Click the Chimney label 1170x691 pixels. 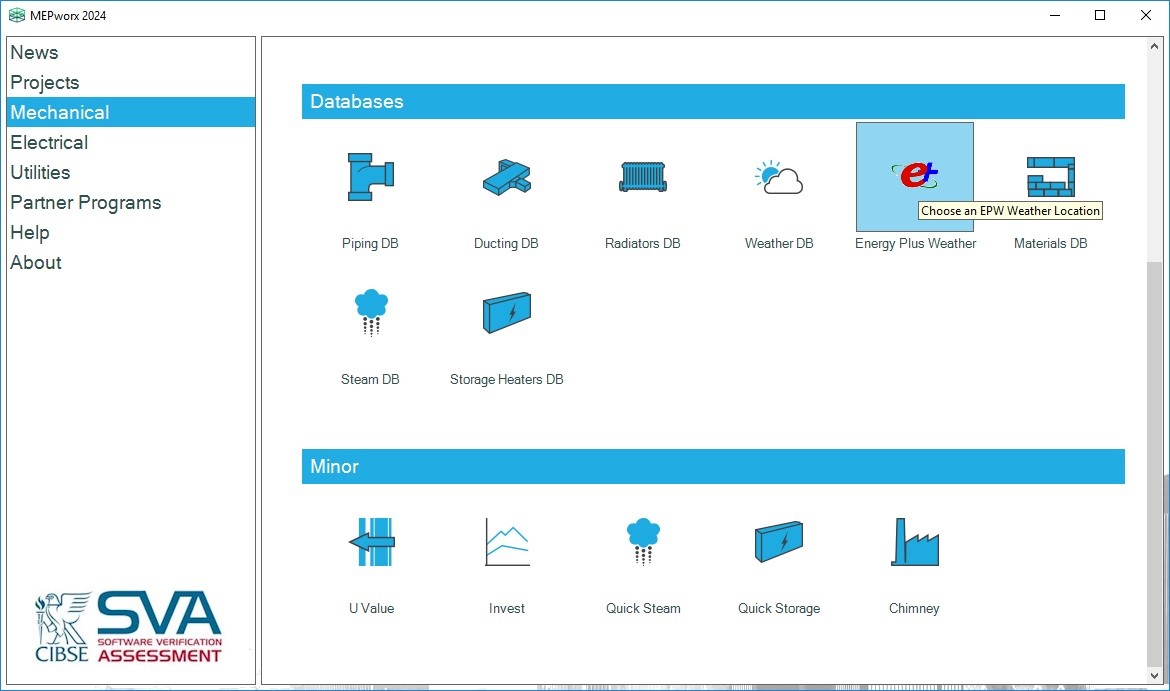[914, 608]
